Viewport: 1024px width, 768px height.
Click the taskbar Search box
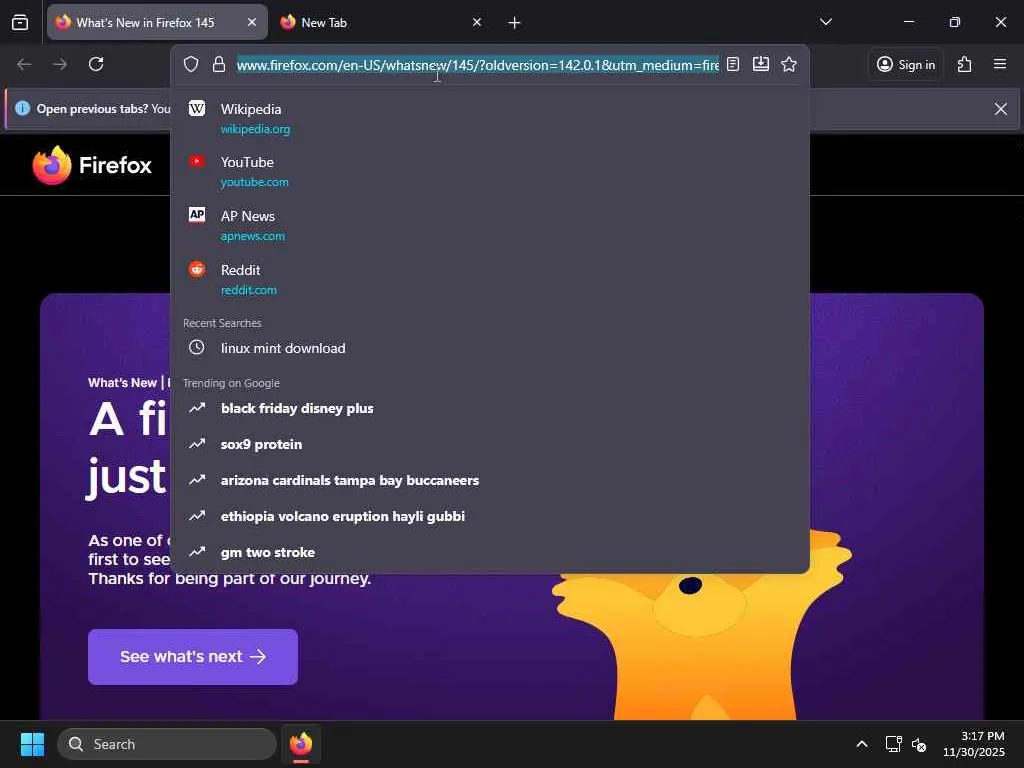tap(167, 744)
